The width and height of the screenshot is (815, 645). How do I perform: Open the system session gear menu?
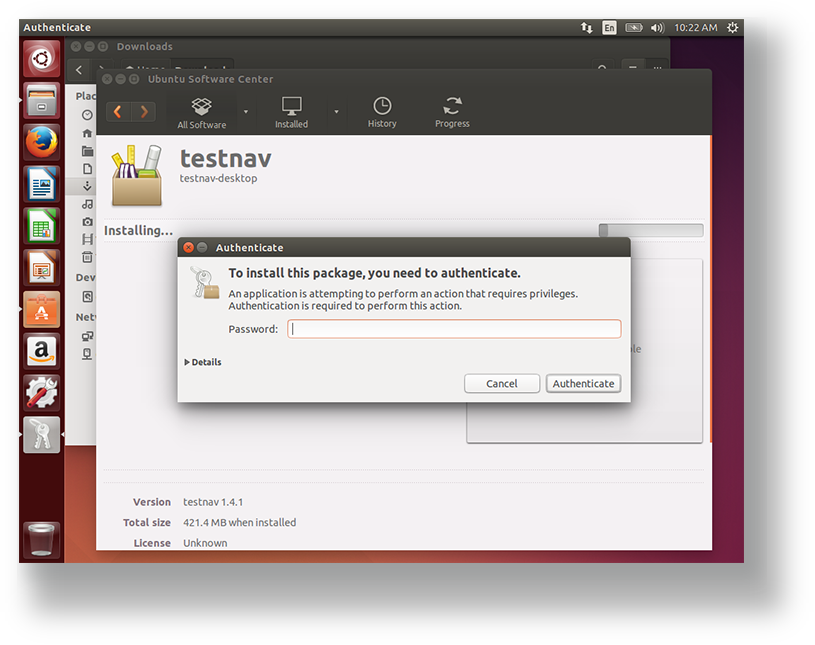732,28
